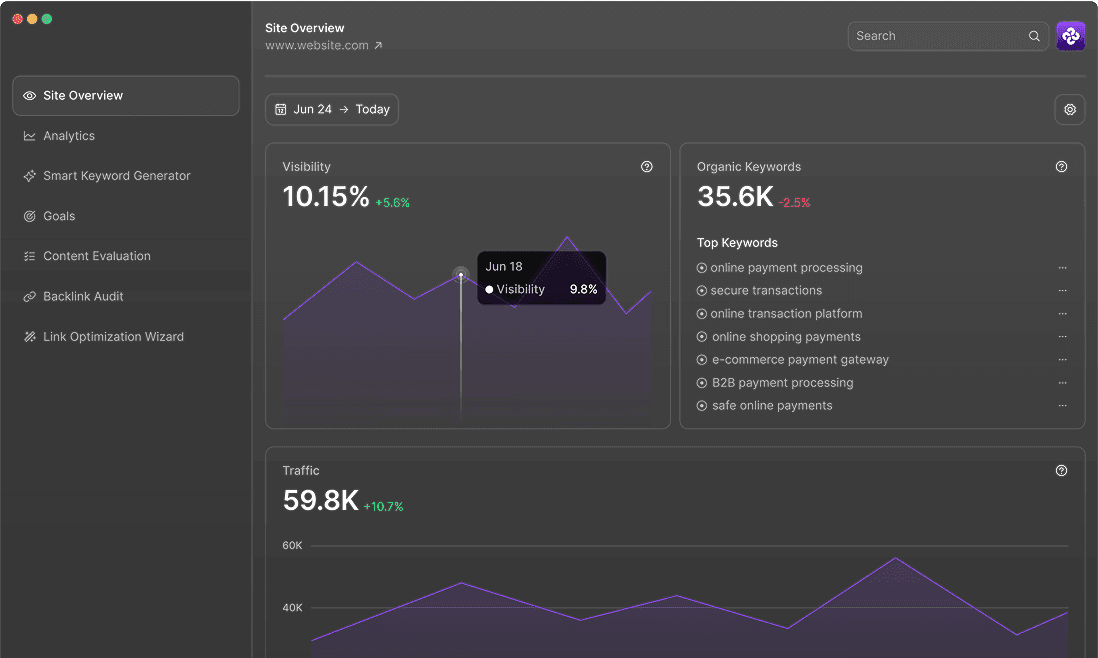Click the 'e-commerce payment gateway' keyword
Image resolution: width=1098 pixels, height=658 pixels.
(x=800, y=360)
